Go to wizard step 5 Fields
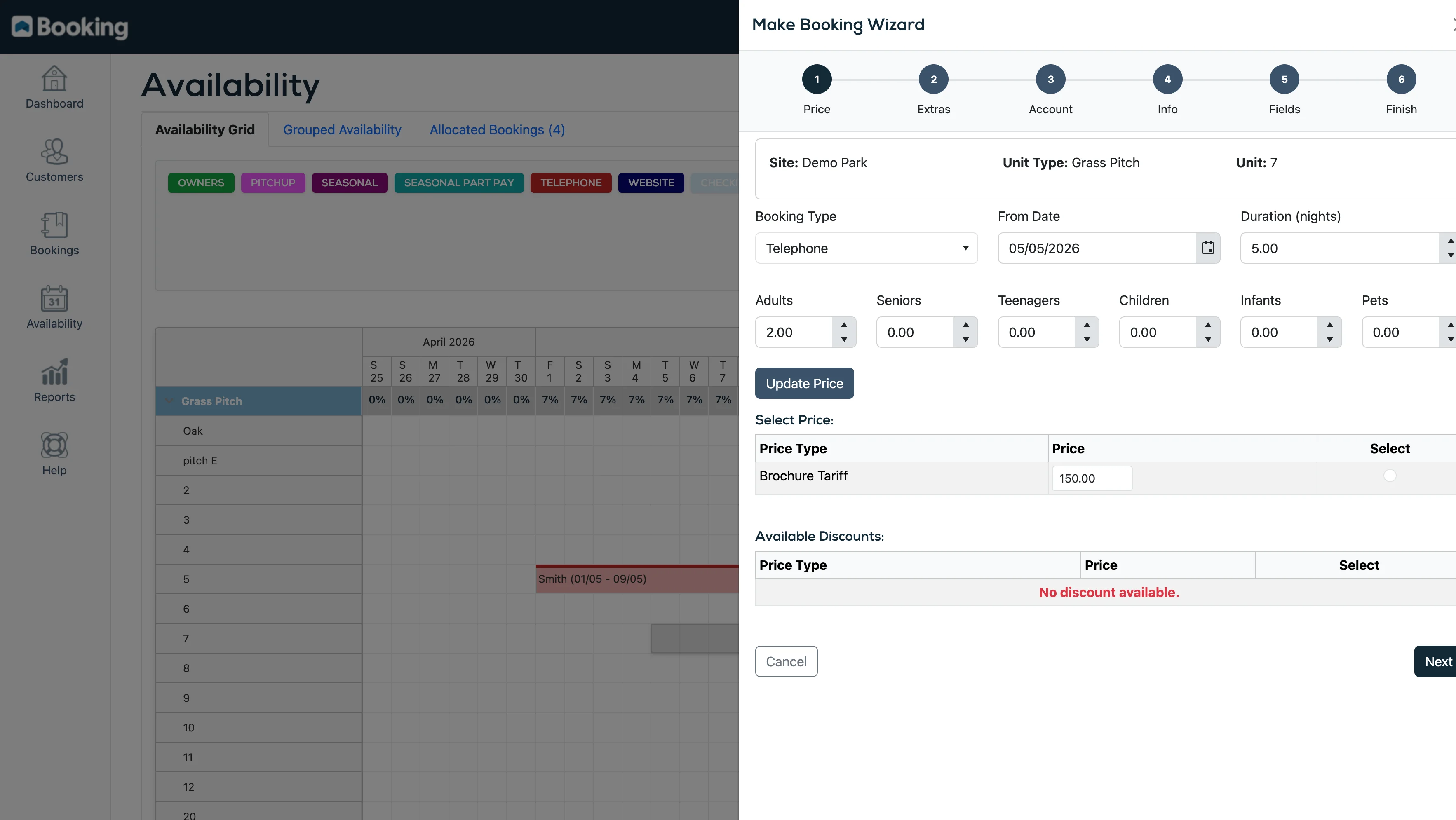The image size is (1456, 820). [1284, 79]
